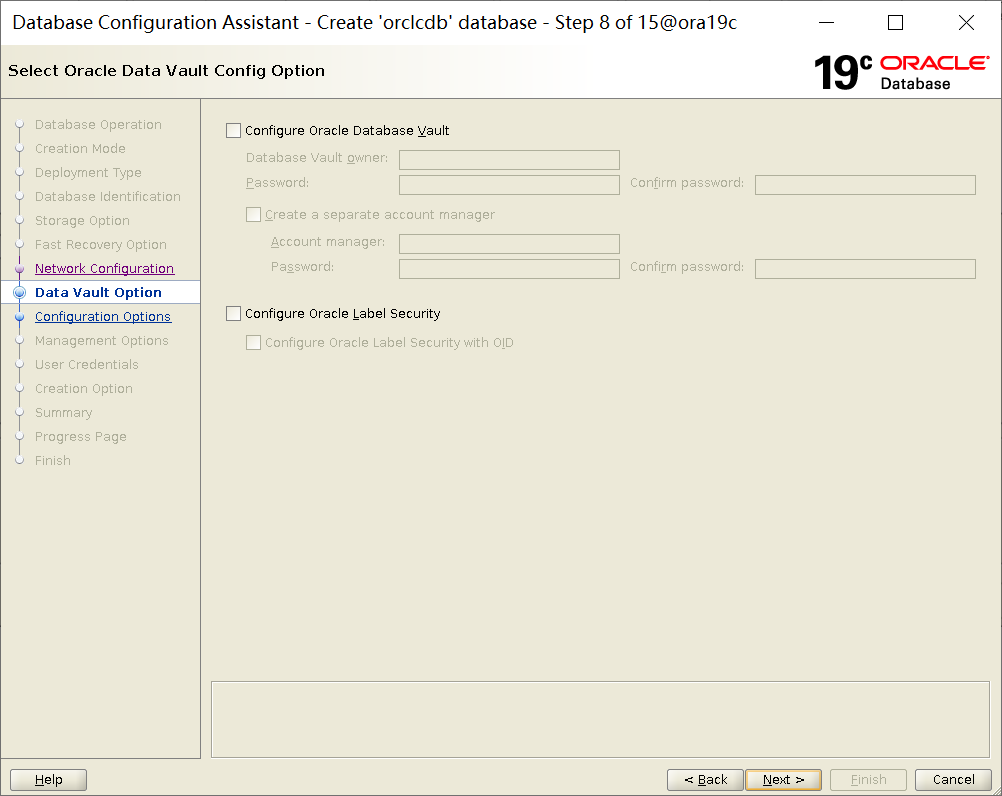Viewport: 1002px width, 796px height.
Task: Click the Configuration Options step bullet
Action: point(20,316)
